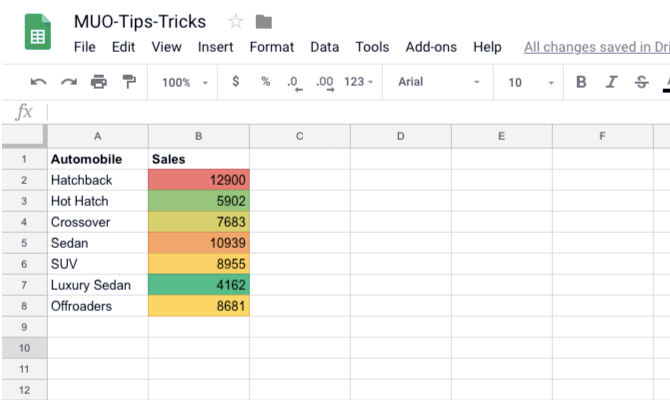Print the spreadsheet with printer icon

point(98,82)
